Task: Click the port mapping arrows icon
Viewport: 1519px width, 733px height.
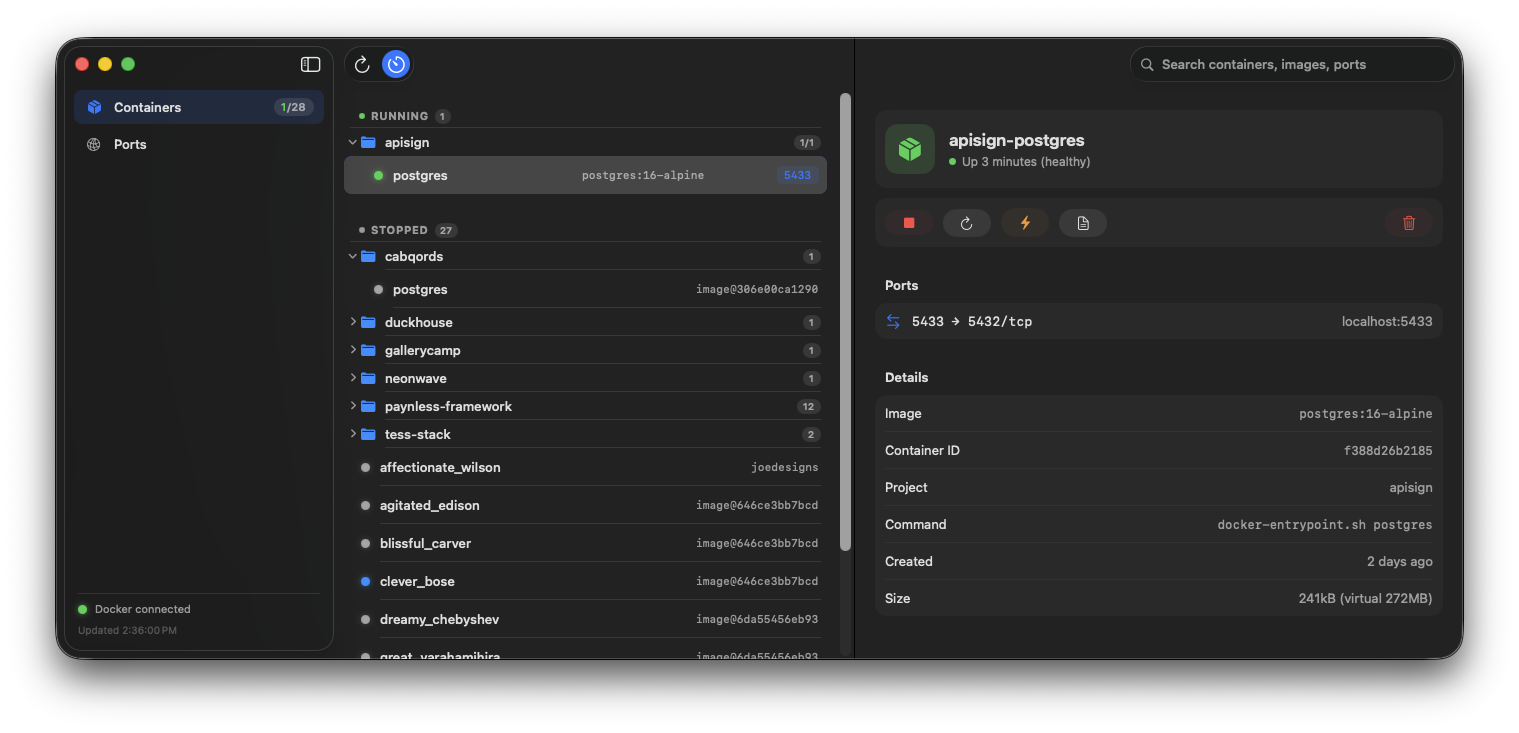Action: [x=893, y=322]
